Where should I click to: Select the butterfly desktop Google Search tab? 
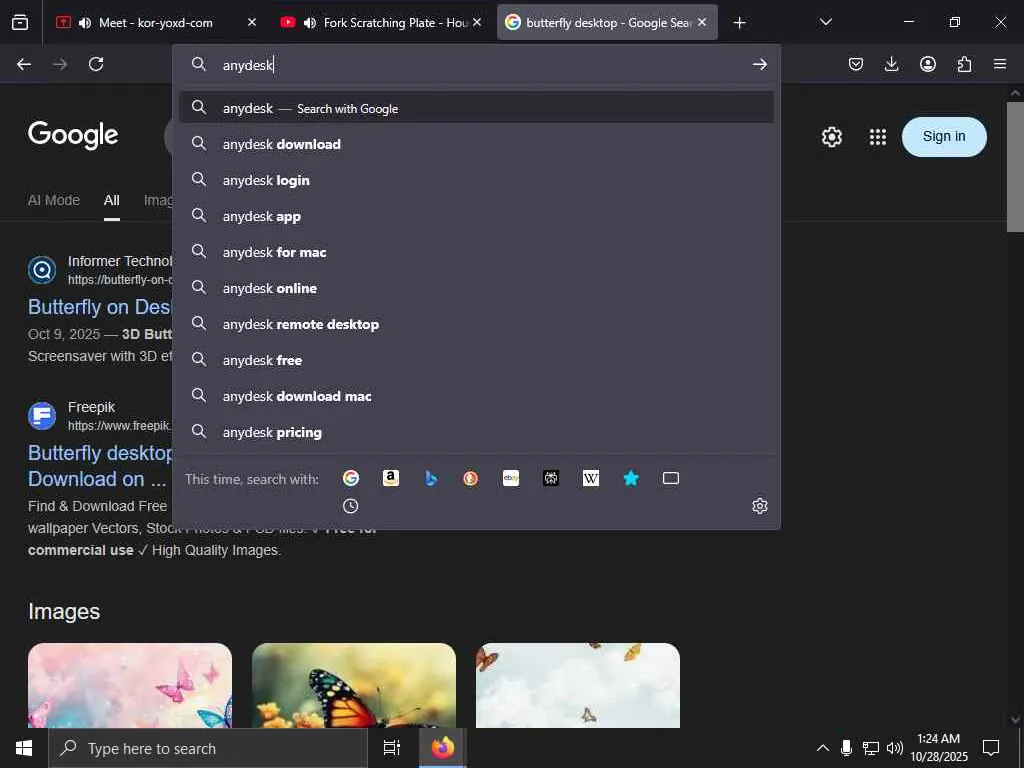pos(607,23)
